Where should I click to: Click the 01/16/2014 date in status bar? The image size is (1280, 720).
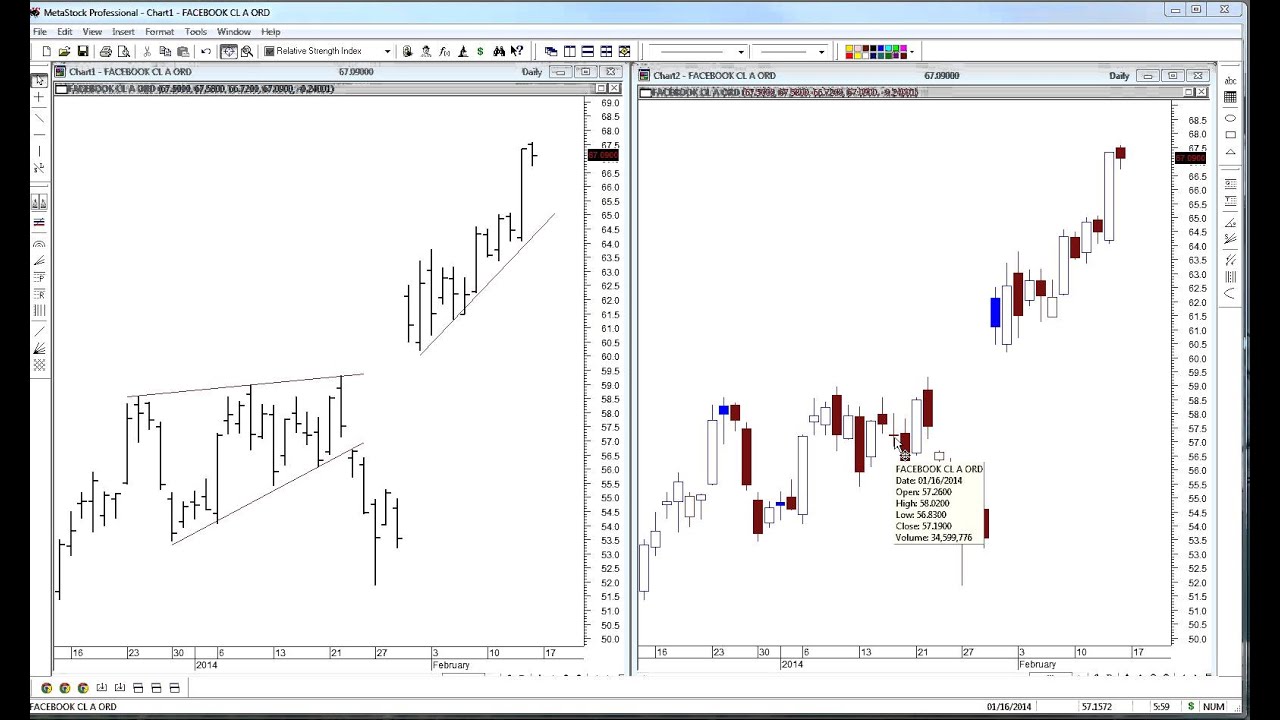[1008, 707]
